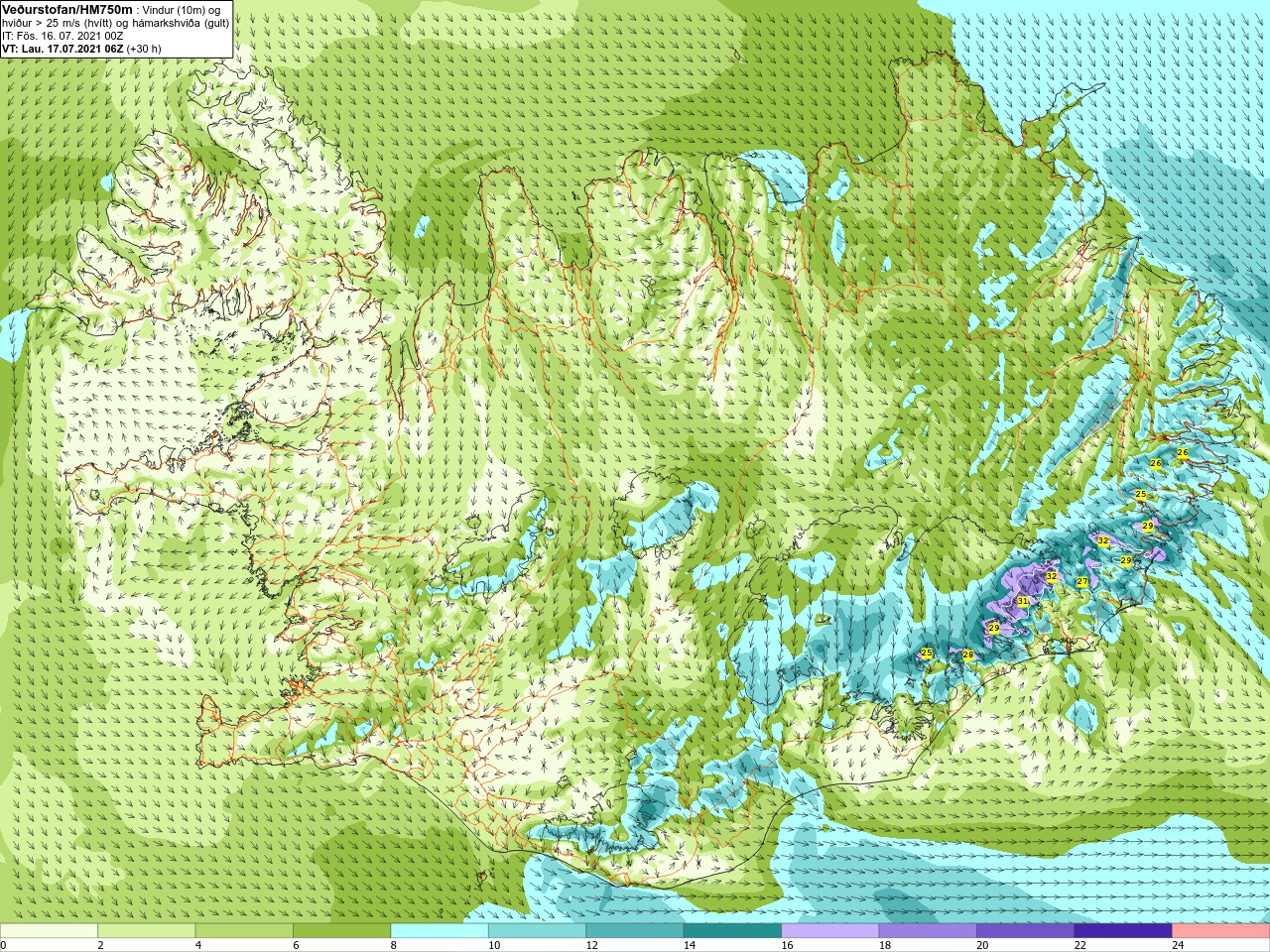This screenshot has width=1270, height=952.
Task: Pick the 14–16 m/s dark teal legend swatch
Action: (x=732, y=930)
